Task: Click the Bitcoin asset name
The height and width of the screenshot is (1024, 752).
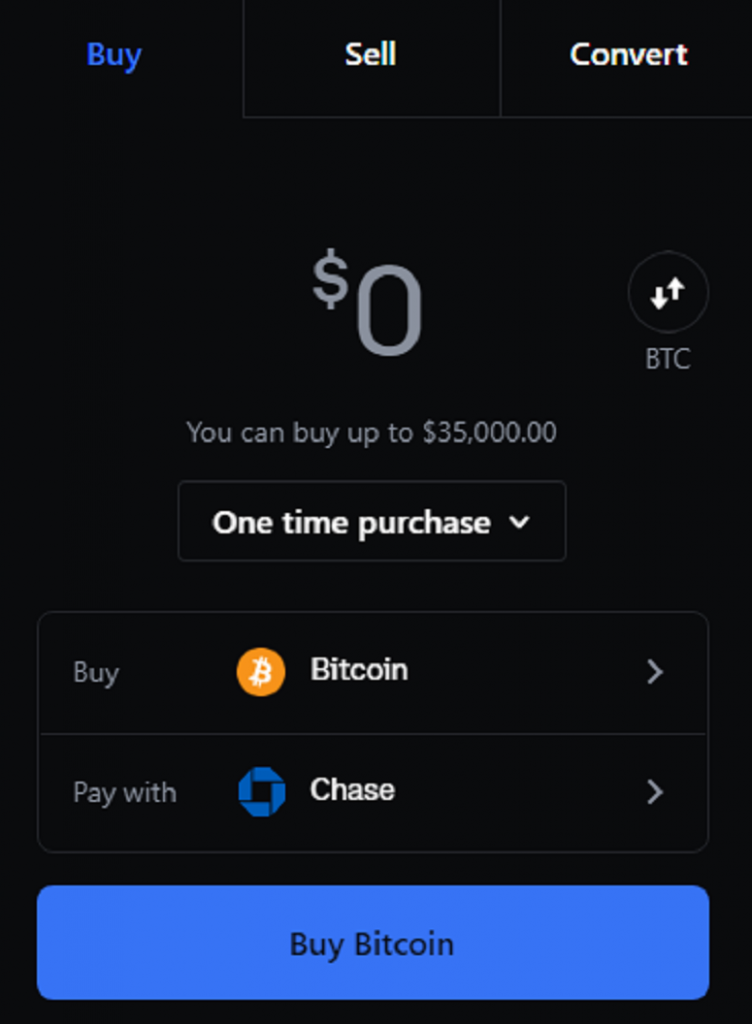Action: 359,670
